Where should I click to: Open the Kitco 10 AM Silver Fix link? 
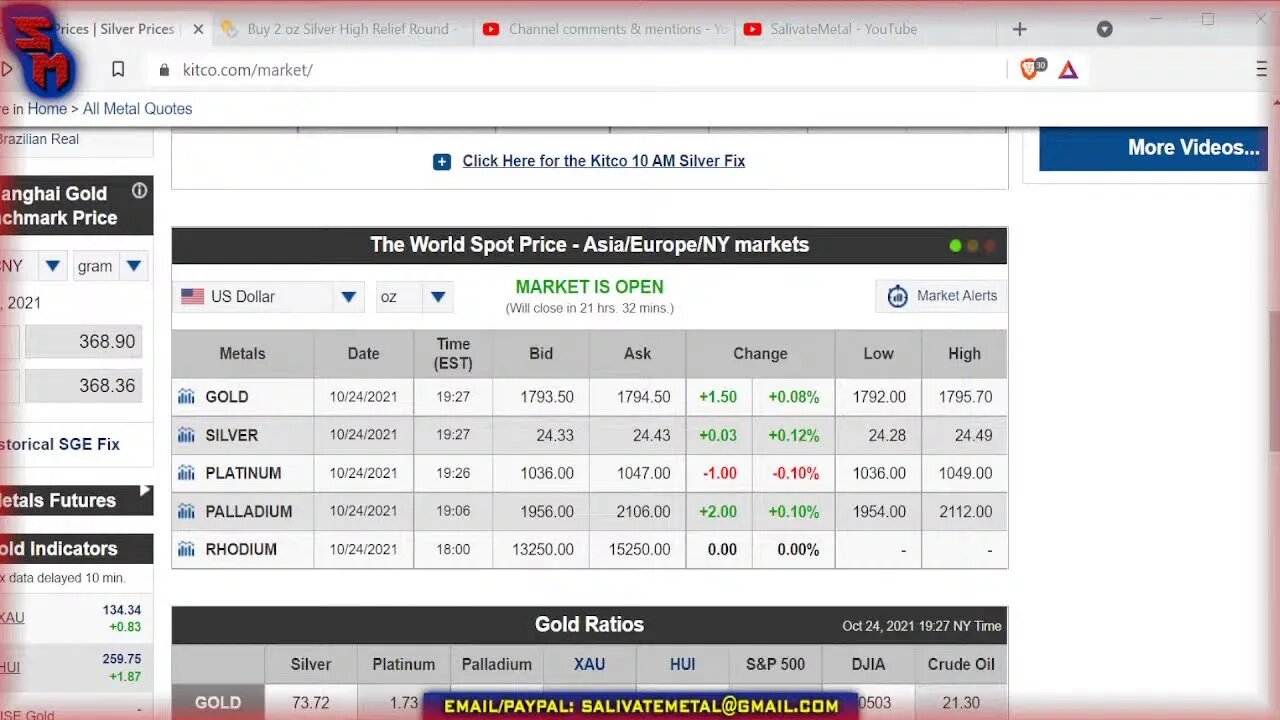coord(603,161)
